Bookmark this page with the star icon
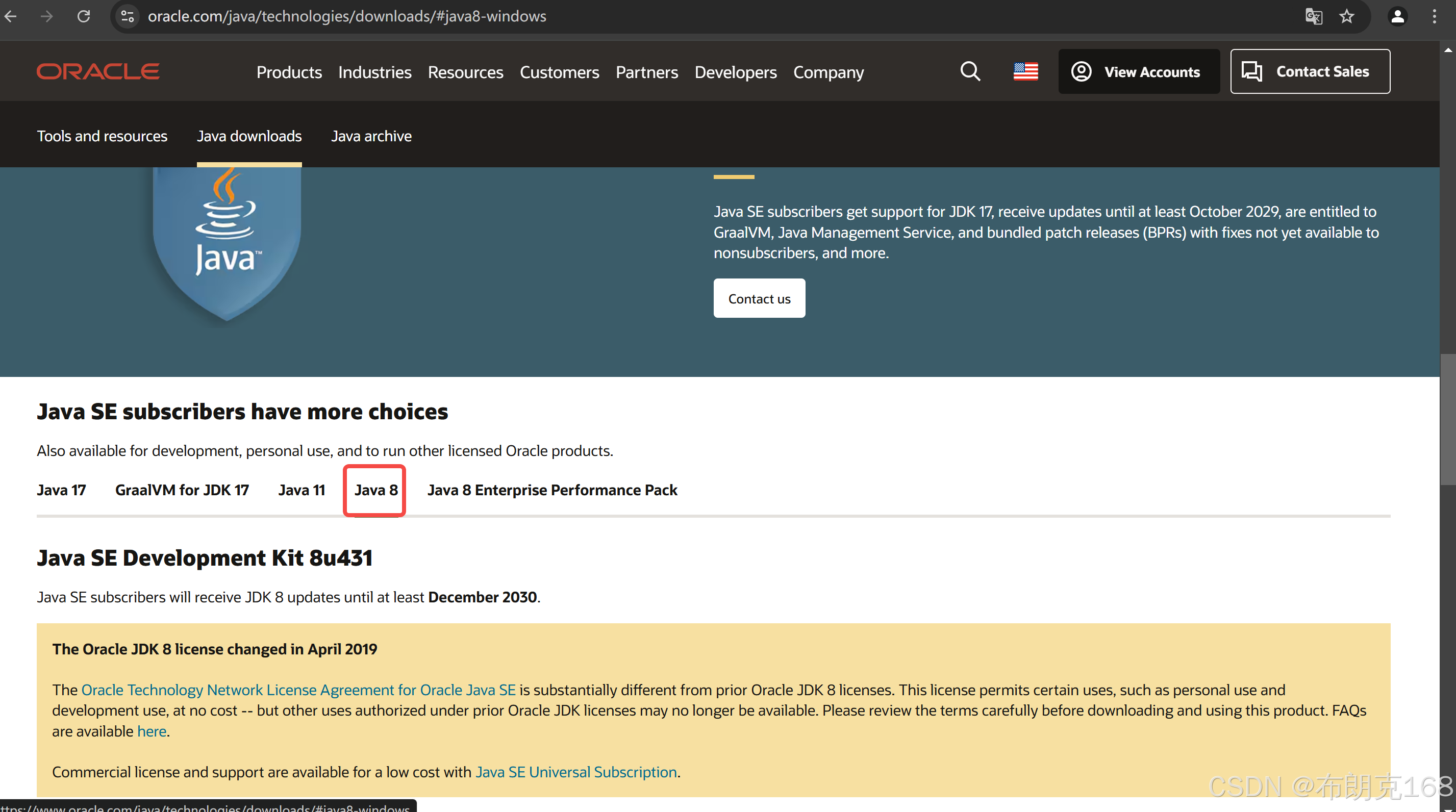 (1346, 16)
